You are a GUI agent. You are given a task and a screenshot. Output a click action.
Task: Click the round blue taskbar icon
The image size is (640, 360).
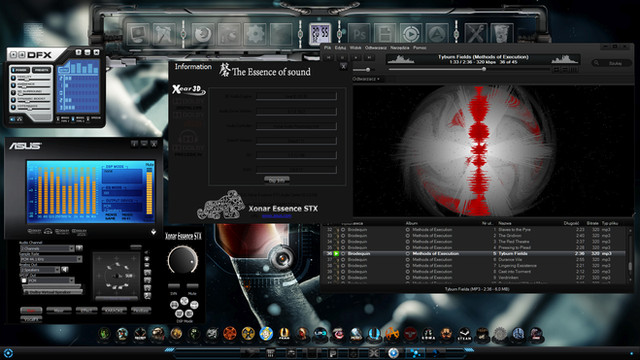pyautogui.click(x=393, y=353)
